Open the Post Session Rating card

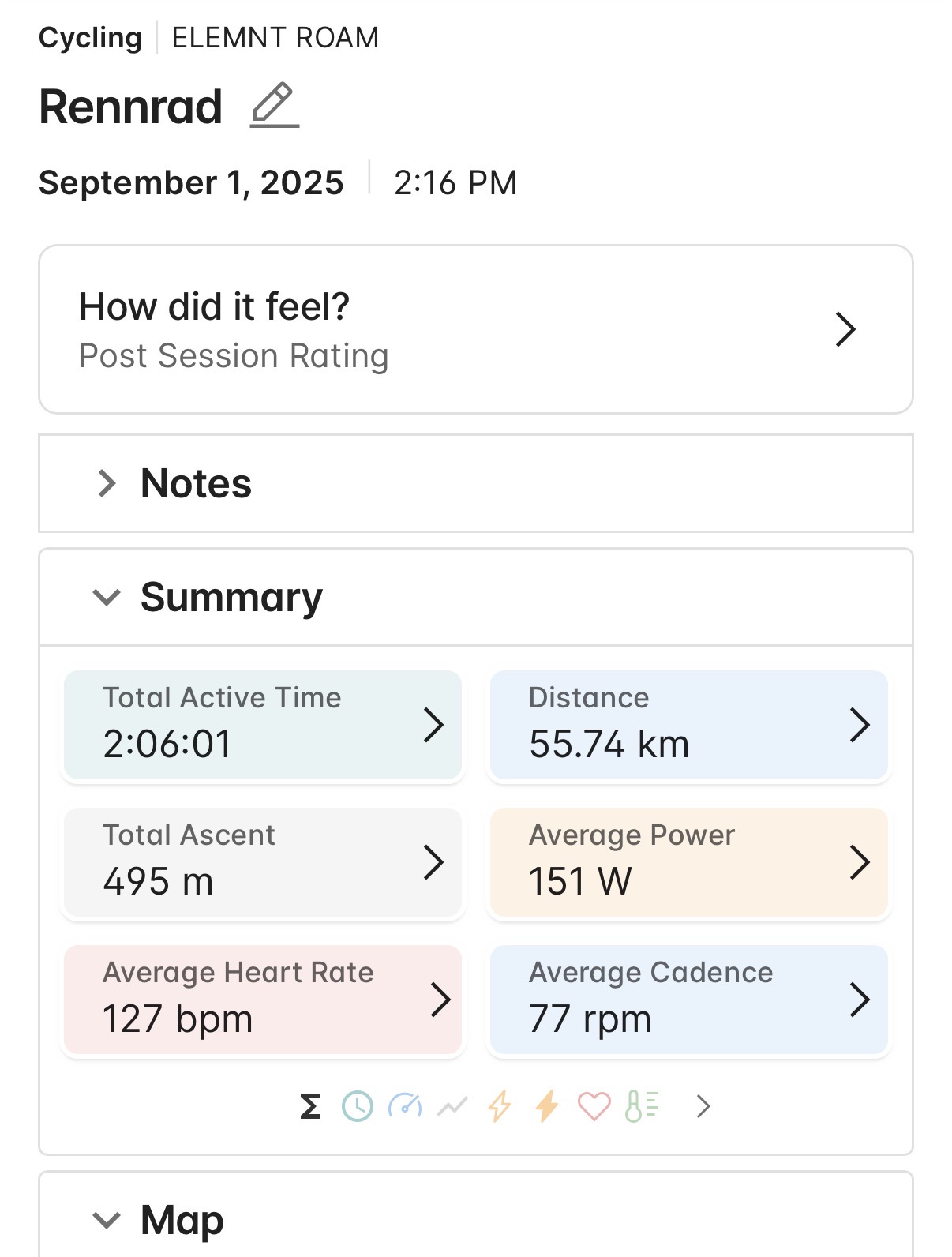[x=475, y=329]
